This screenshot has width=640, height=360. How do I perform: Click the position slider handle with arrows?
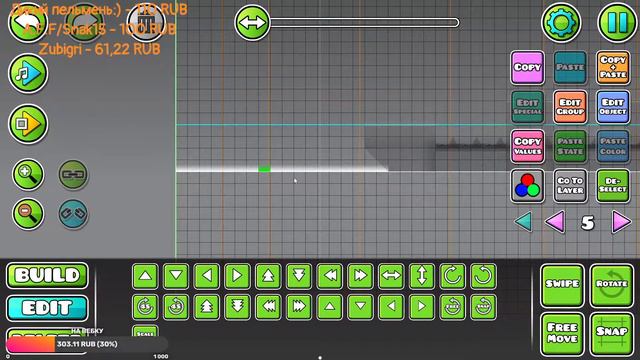(252, 23)
